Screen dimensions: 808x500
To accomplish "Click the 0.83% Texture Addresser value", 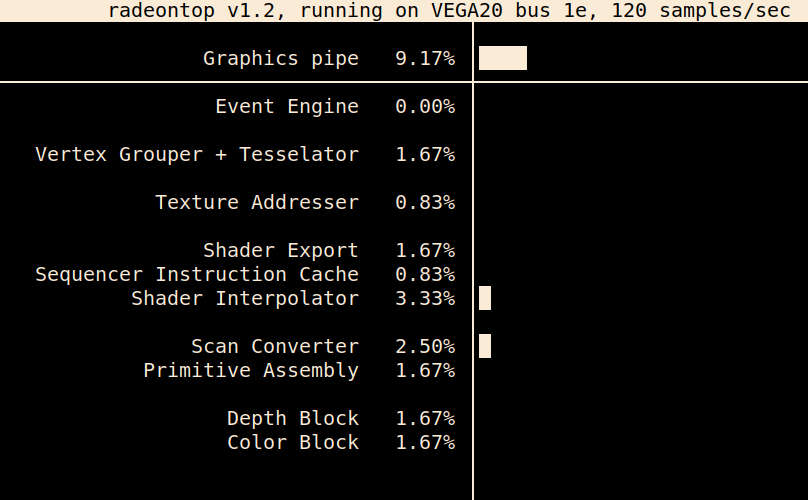I will (x=425, y=203).
